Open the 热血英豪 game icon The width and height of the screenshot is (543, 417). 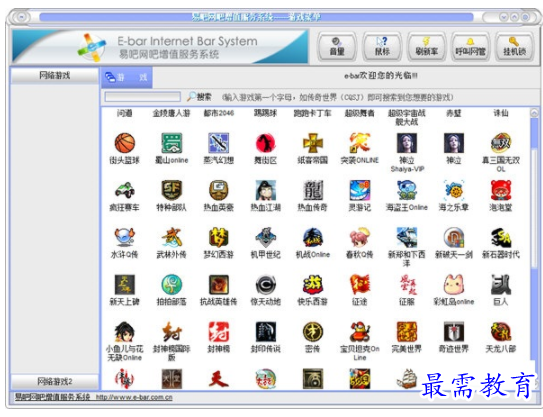click(x=219, y=190)
